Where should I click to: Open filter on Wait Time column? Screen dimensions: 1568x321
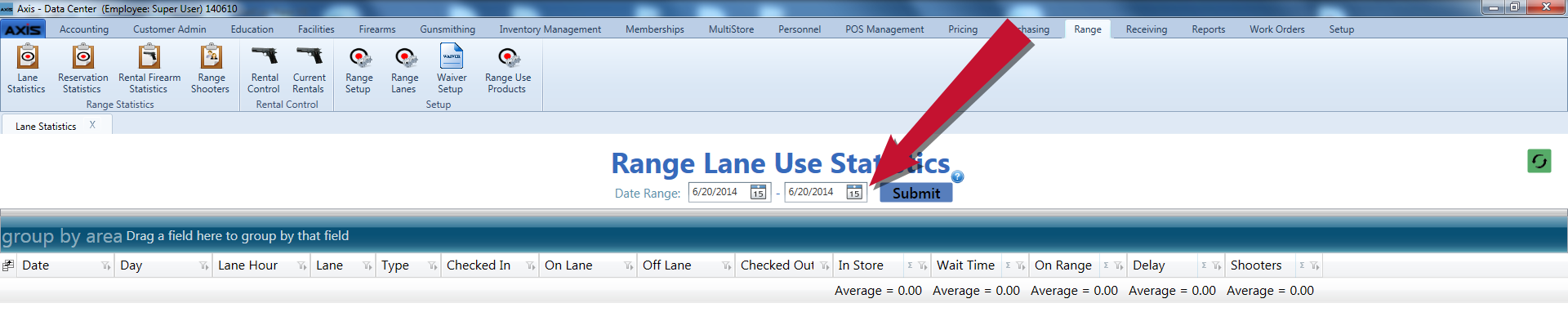point(1021,266)
